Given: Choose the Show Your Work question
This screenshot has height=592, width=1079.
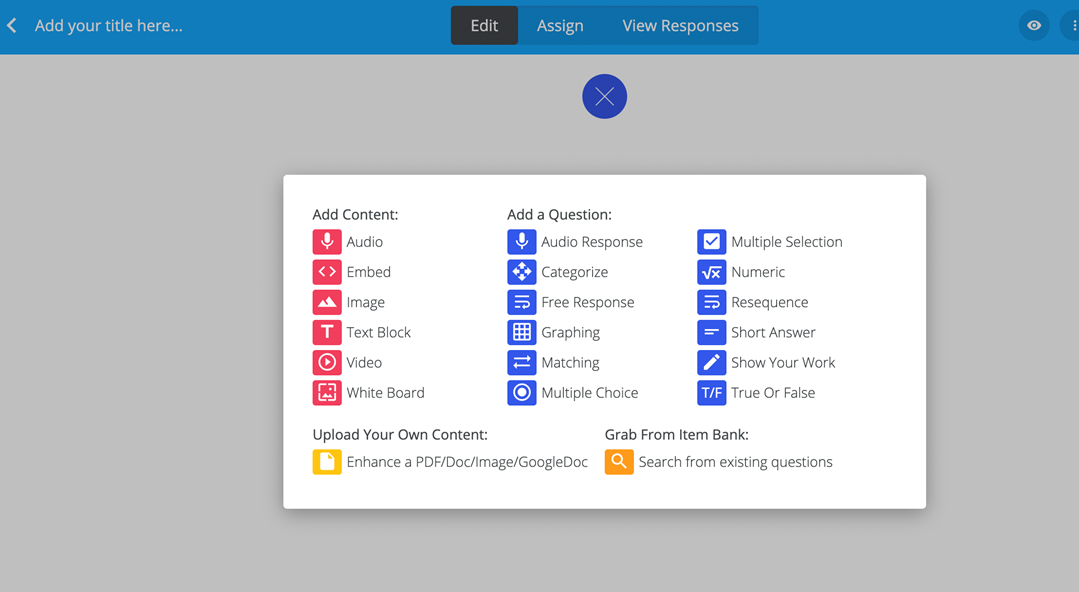Looking at the screenshot, I should [766, 363].
